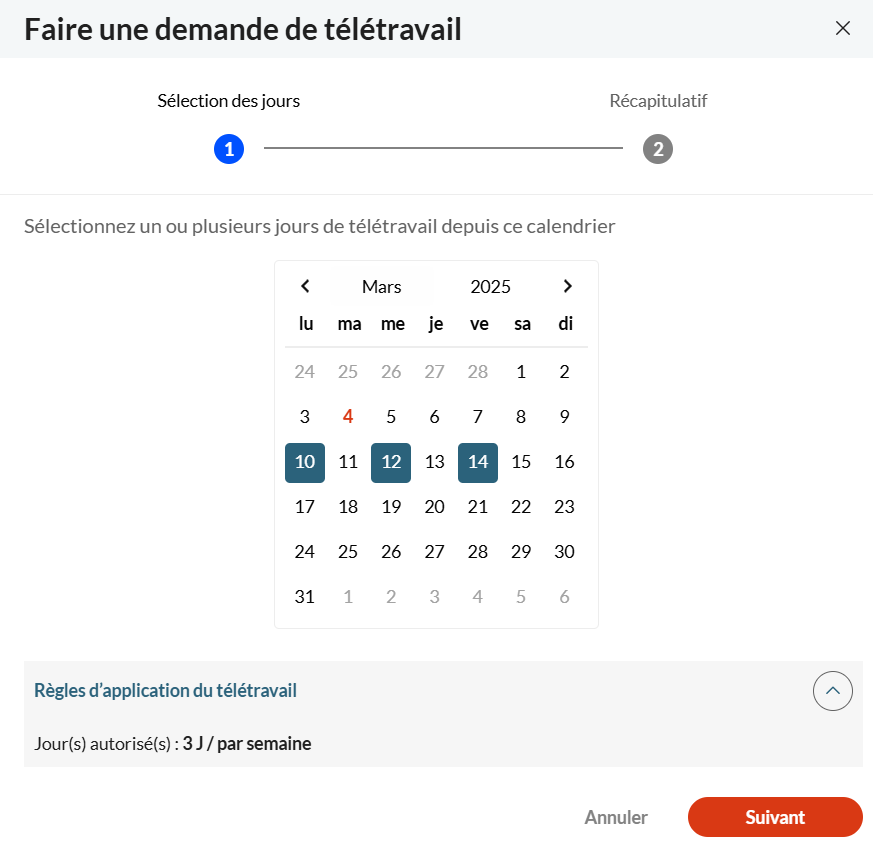Click the Suivant button
Screen dimensions: 873x846
point(775,817)
